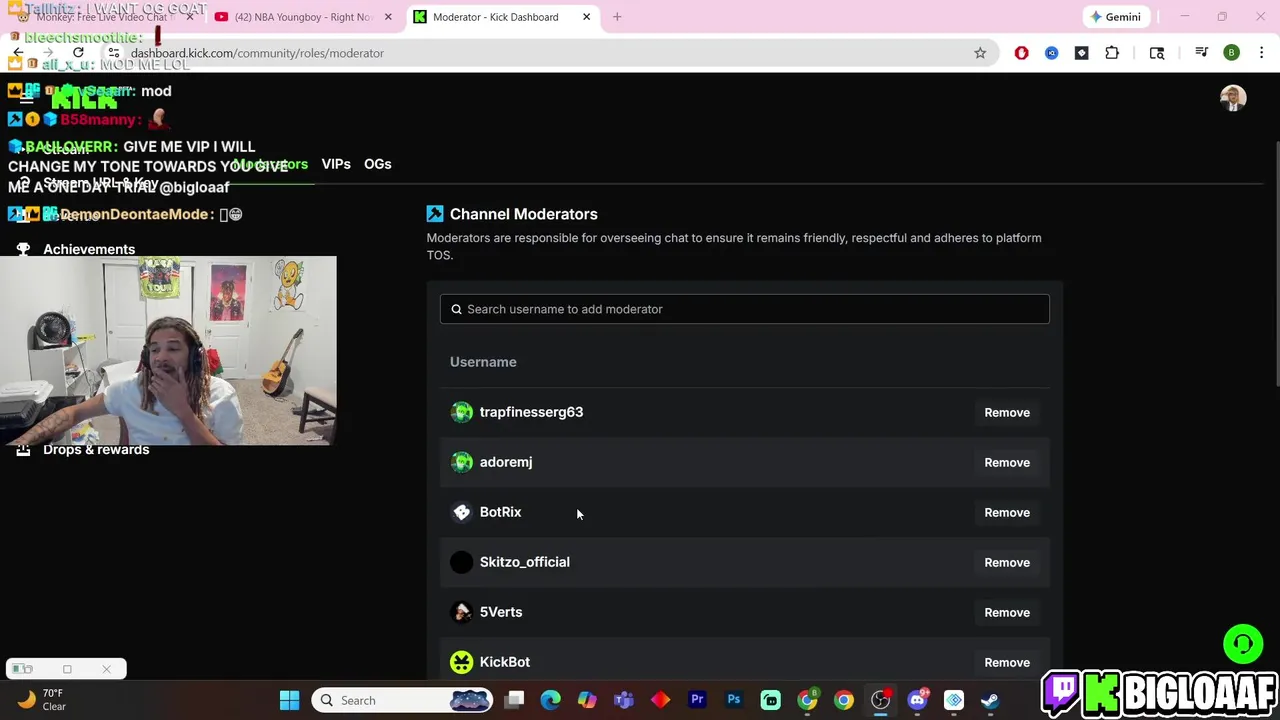This screenshot has width=1280, height=720.
Task: Click the page vertical scrollbar
Action: tap(1276, 262)
